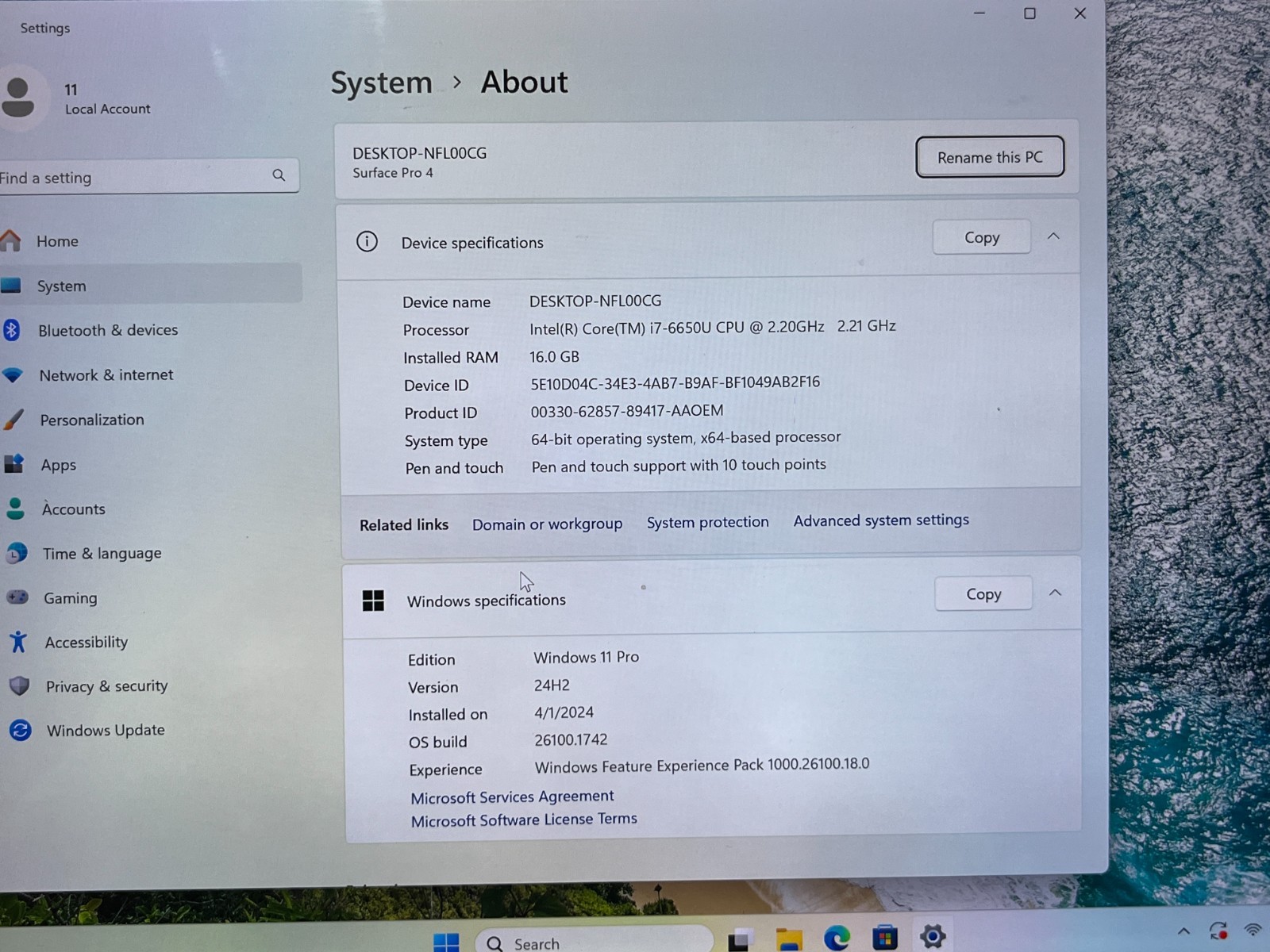
Task: Click the Accessibility figure icon
Action: click(18, 642)
